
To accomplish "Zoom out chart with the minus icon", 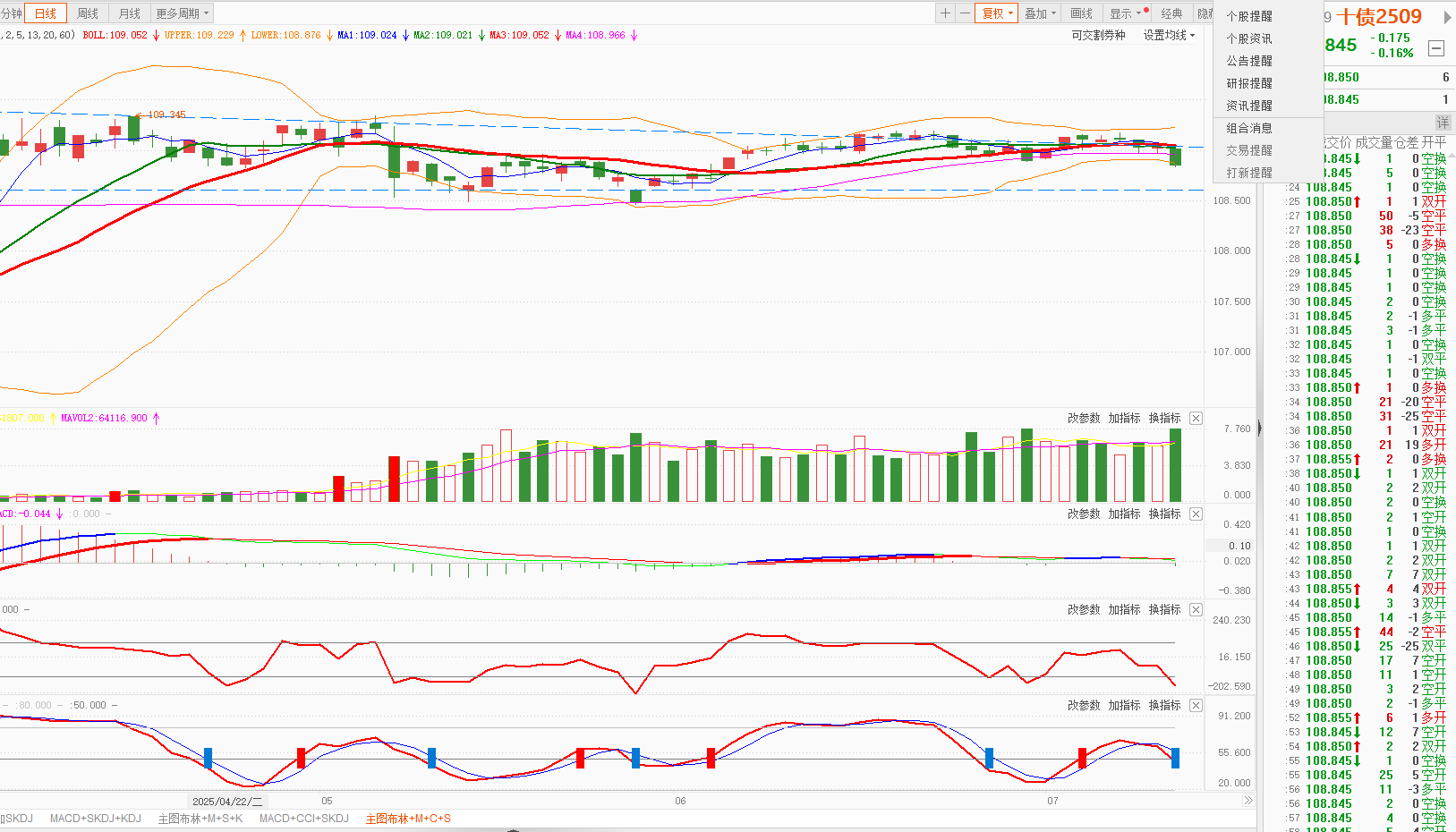I will pyautogui.click(x=965, y=13).
